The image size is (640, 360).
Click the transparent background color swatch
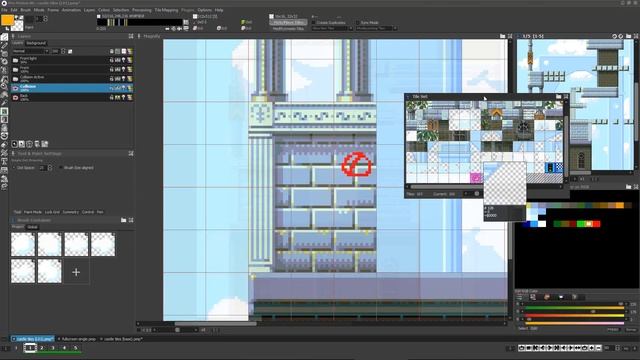click(x=17, y=25)
